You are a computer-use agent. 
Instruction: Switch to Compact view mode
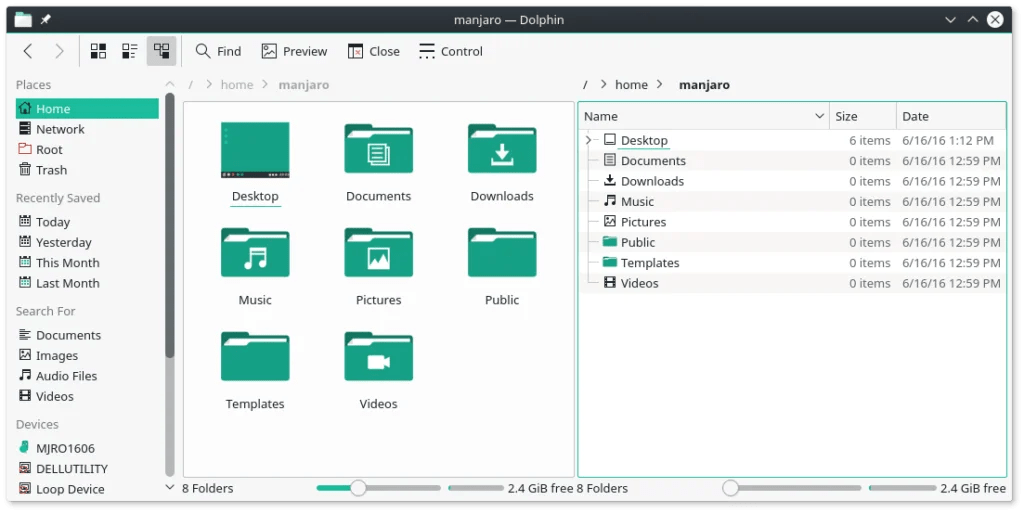(x=130, y=51)
